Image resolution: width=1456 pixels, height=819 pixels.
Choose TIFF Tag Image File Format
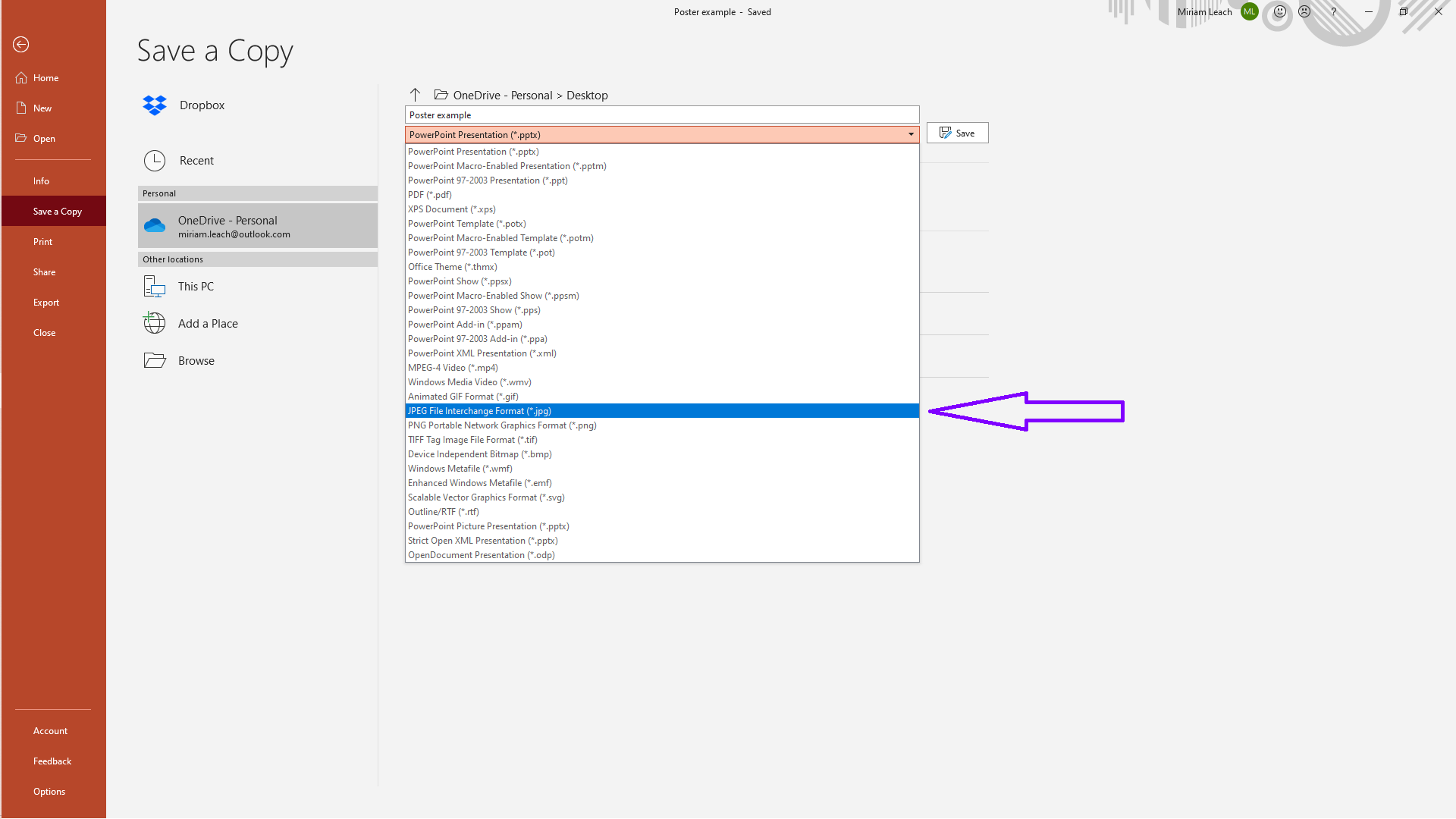[x=662, y=440]
